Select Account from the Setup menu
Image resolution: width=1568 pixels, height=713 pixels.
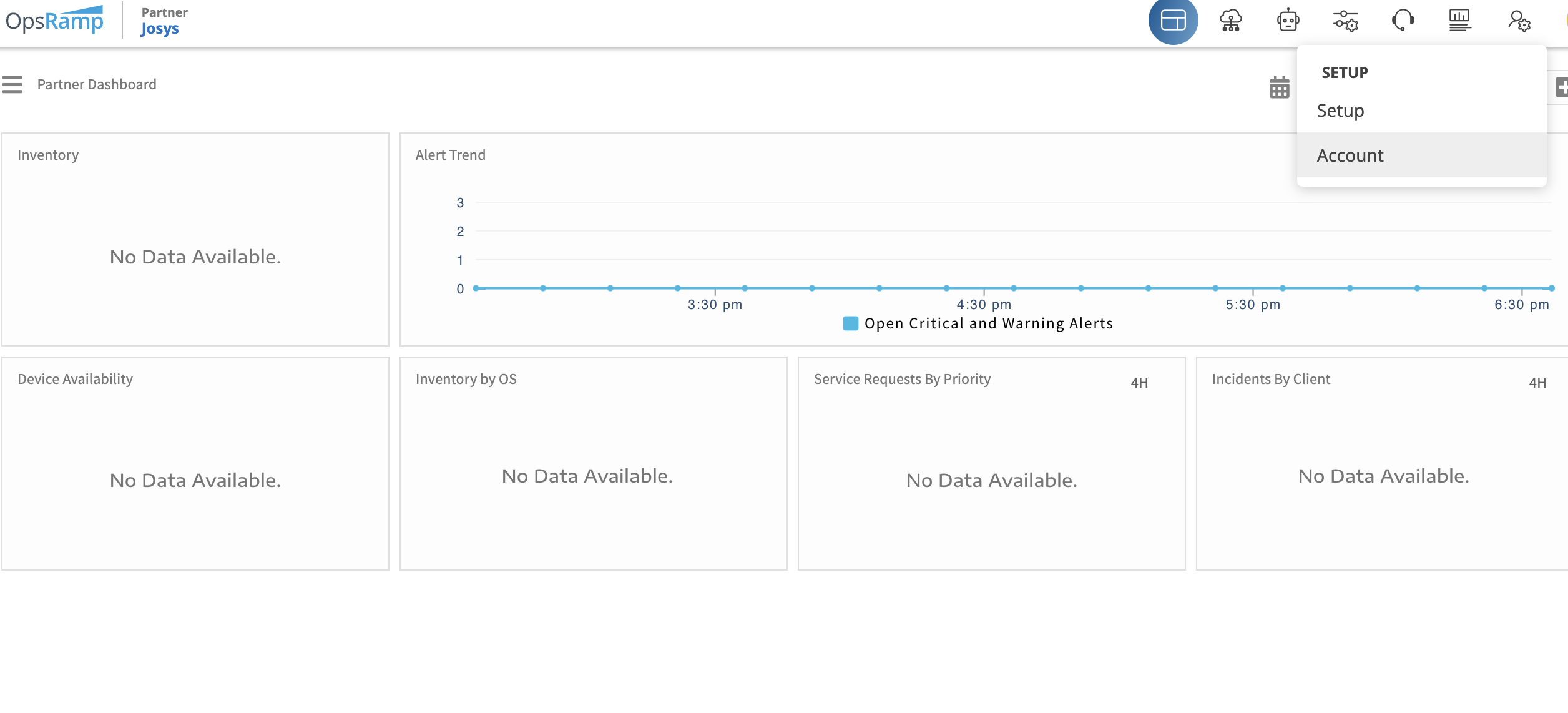[1350, 155]
